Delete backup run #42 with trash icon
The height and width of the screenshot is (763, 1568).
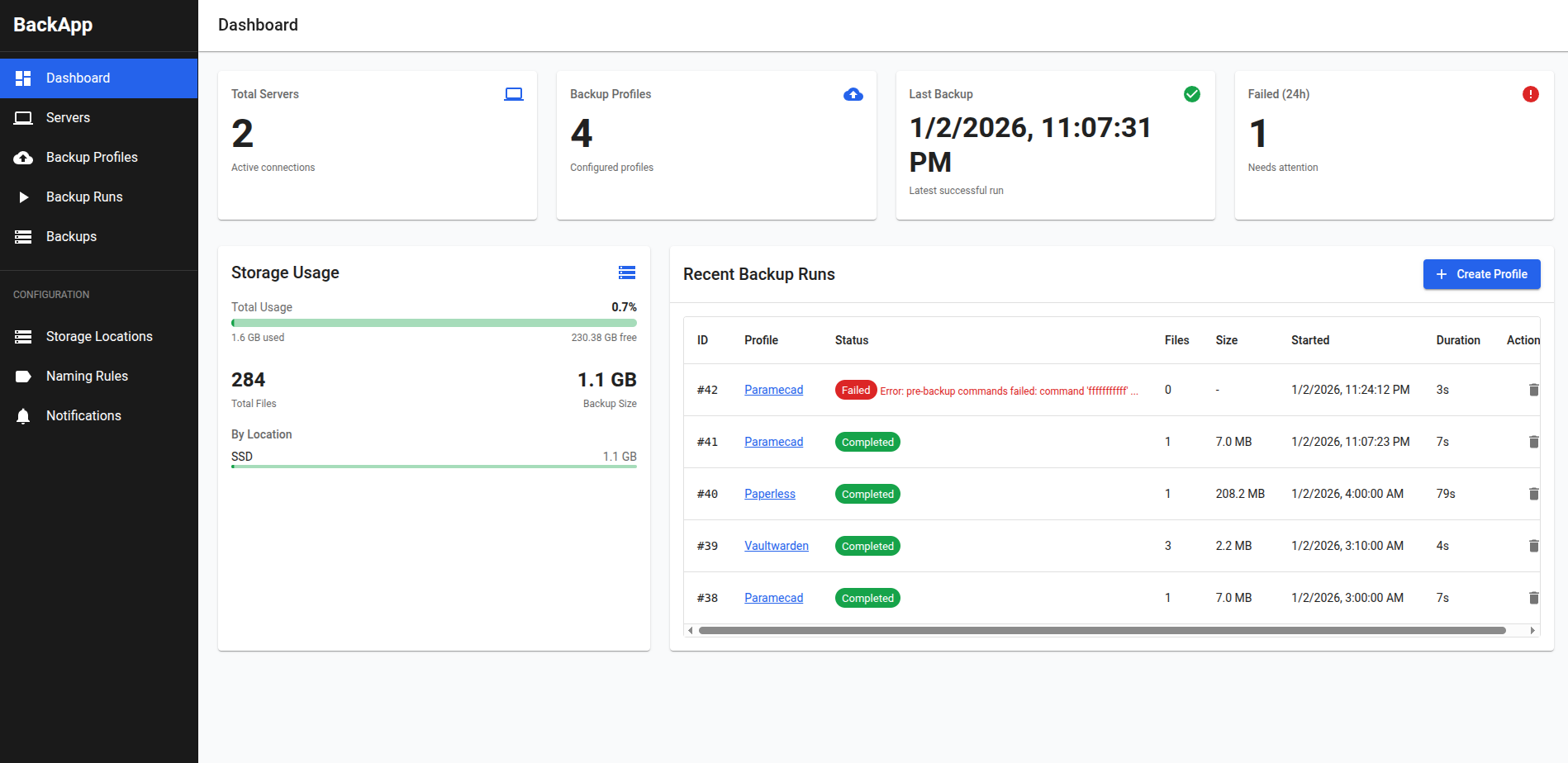pyautogui.click(x=1533, y=390)
